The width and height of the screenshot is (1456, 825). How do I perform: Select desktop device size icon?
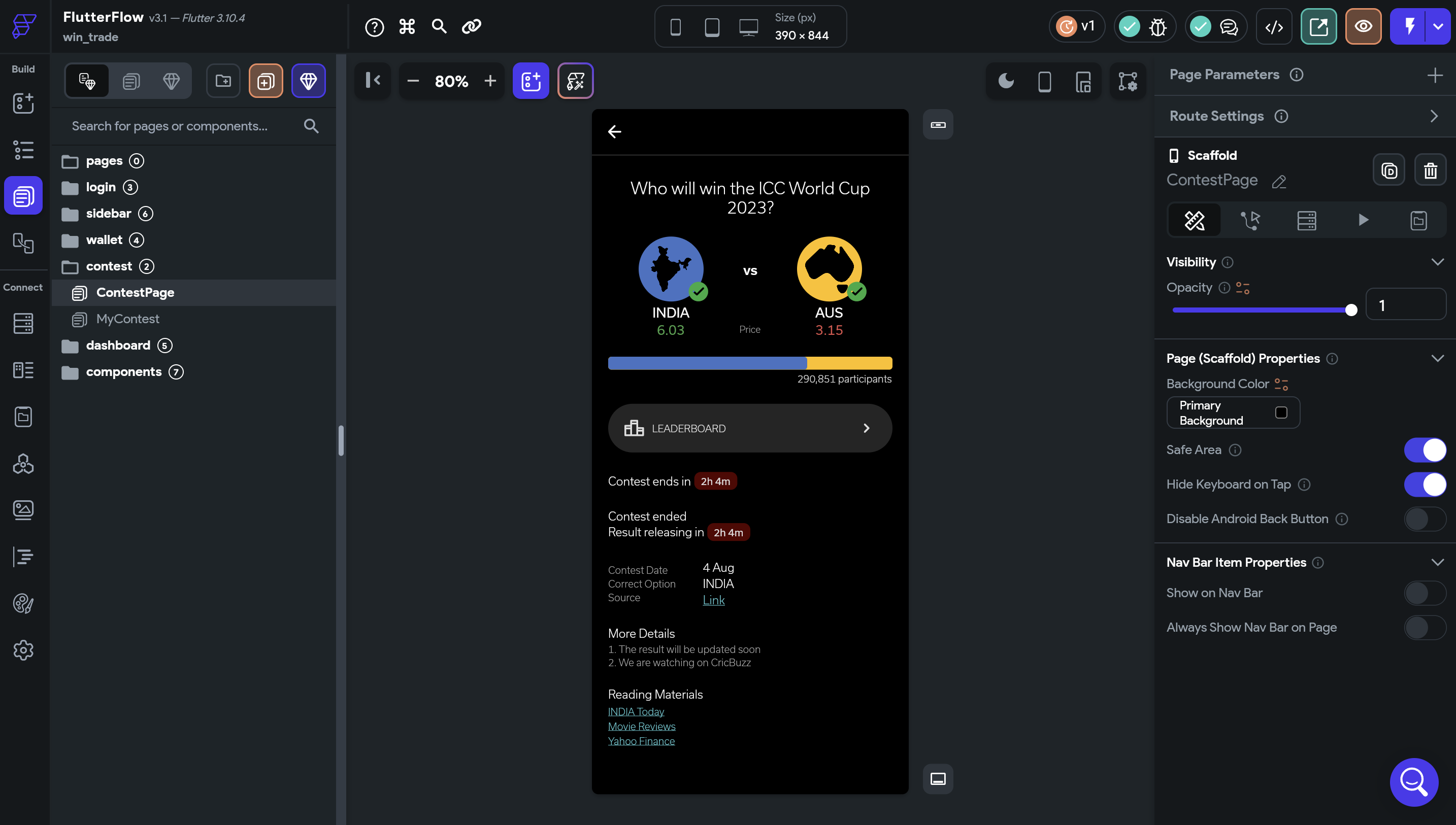pos(749,26)
